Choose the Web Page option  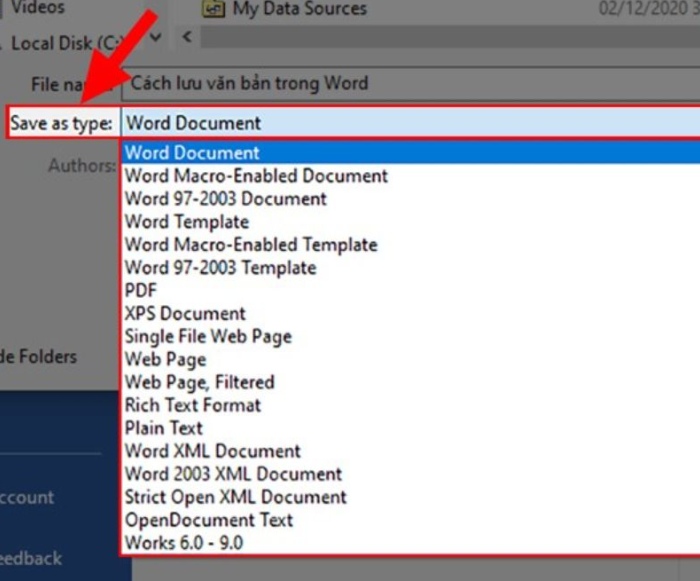[412, 359]
